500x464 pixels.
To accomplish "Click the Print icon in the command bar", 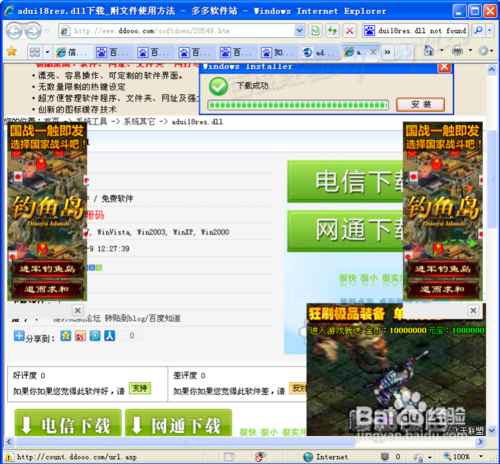I will click(457, 51).
